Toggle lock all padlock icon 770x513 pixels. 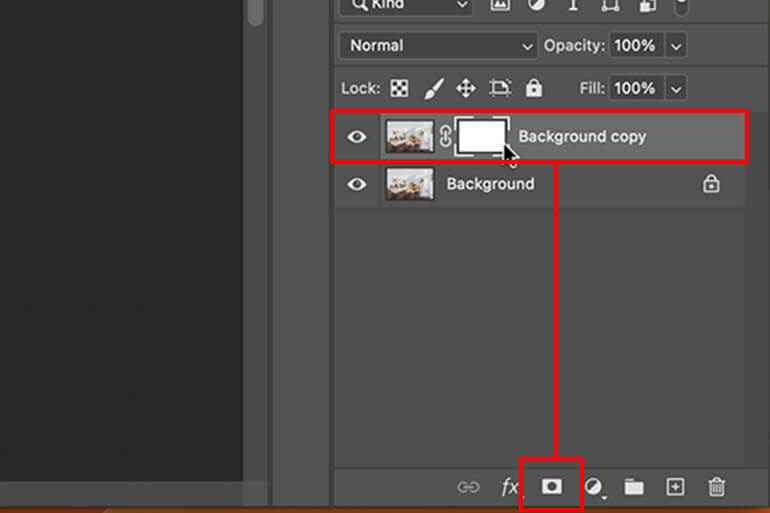click(534, 88)
